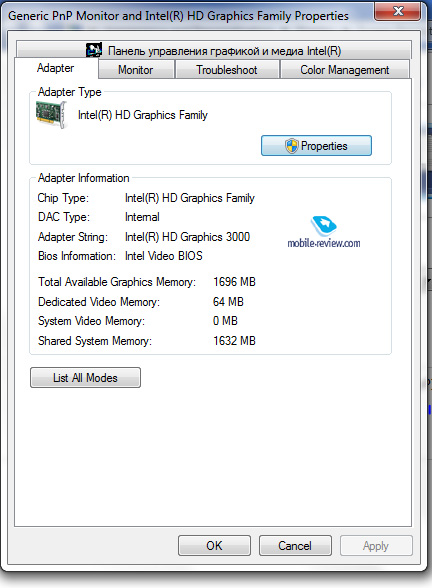Click the UAC shield icon on Properties
The height and width of the screenshot is (588, 432).
pos(291,146)
